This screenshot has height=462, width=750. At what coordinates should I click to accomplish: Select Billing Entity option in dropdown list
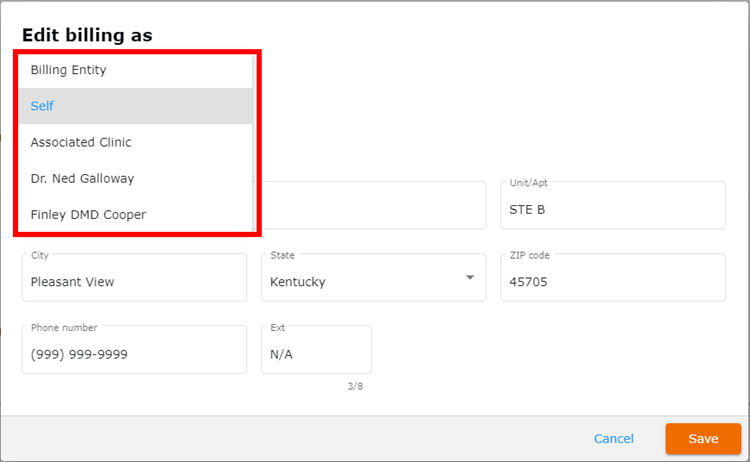pos(135,70)
